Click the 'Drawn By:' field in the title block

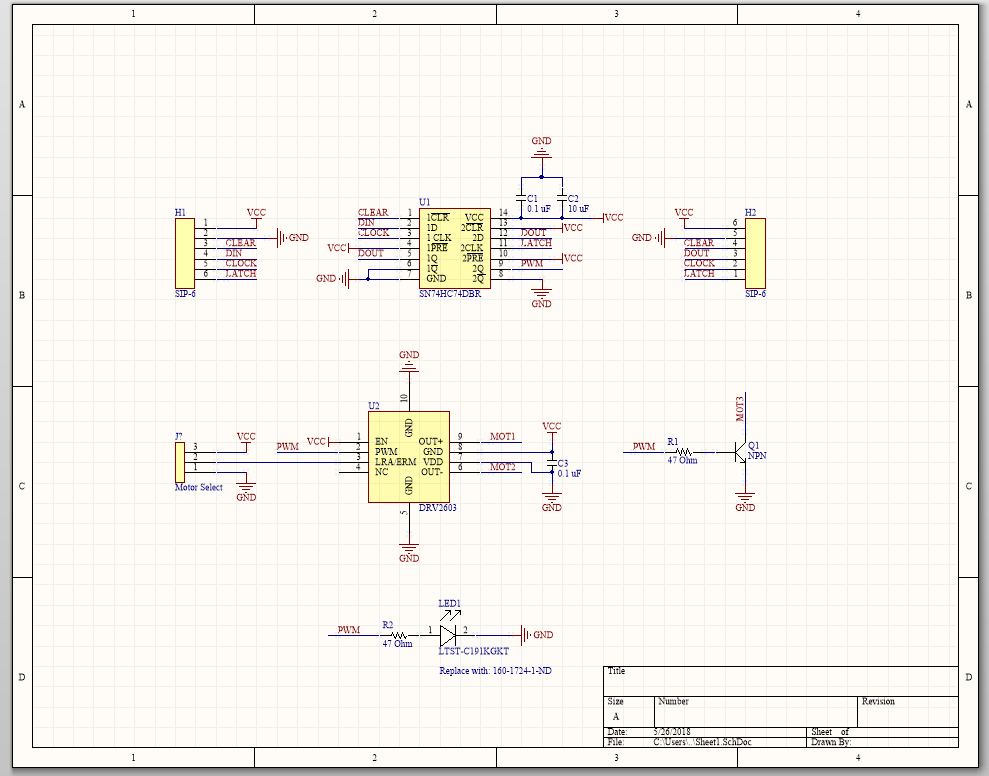(x=831, y=742)
